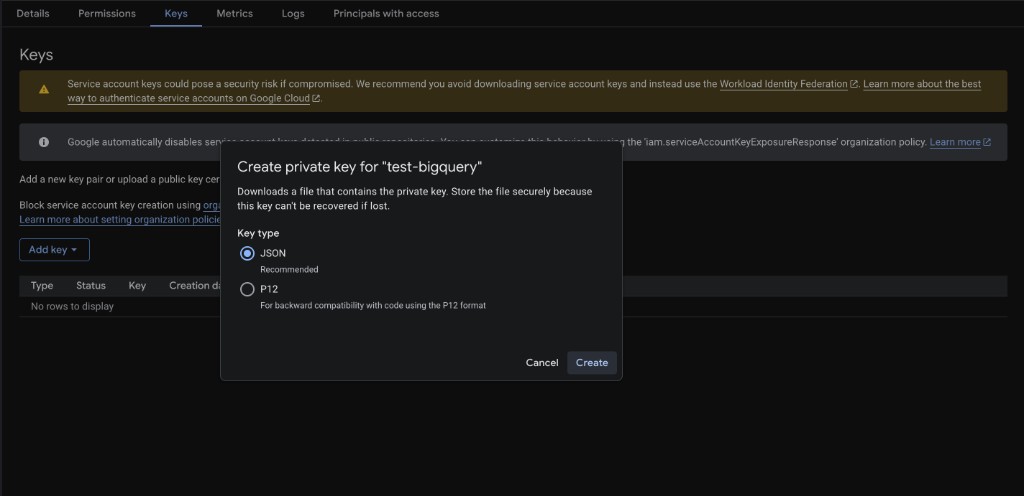Switch to the Metrics tab
This screenshot has width=1024, height=496.
[234, 13]
